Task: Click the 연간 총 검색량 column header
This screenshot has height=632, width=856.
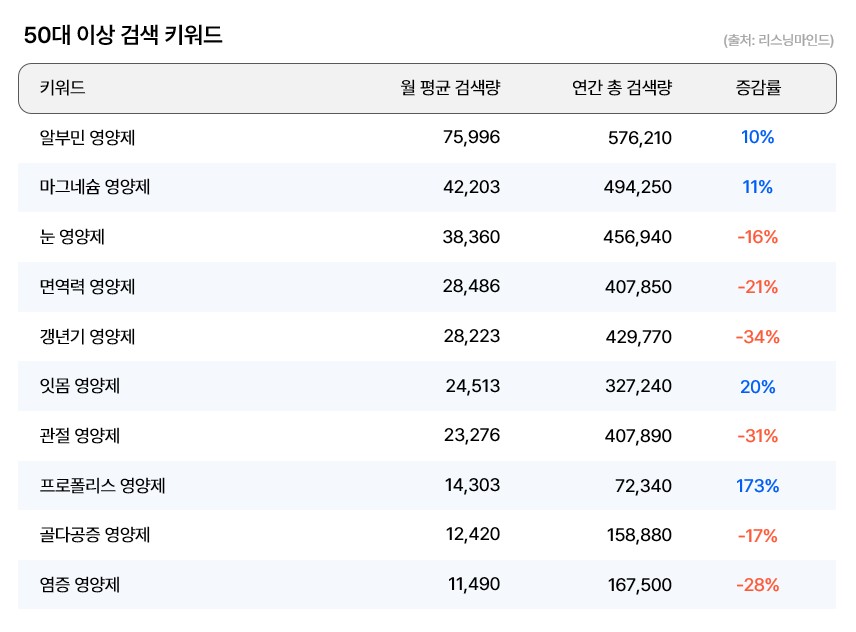Action: (621, 88)
